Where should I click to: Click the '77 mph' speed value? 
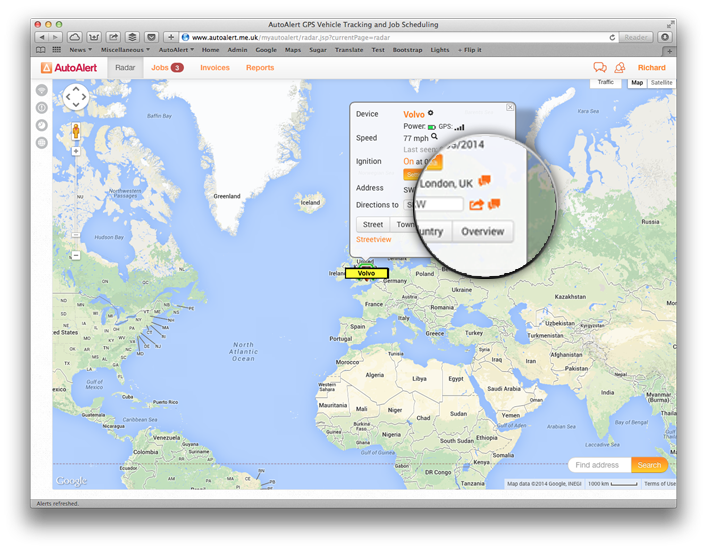pos(416,138)
